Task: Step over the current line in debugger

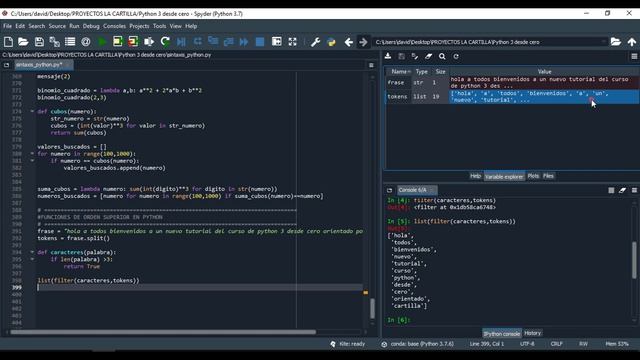Action: coord(198,42)
